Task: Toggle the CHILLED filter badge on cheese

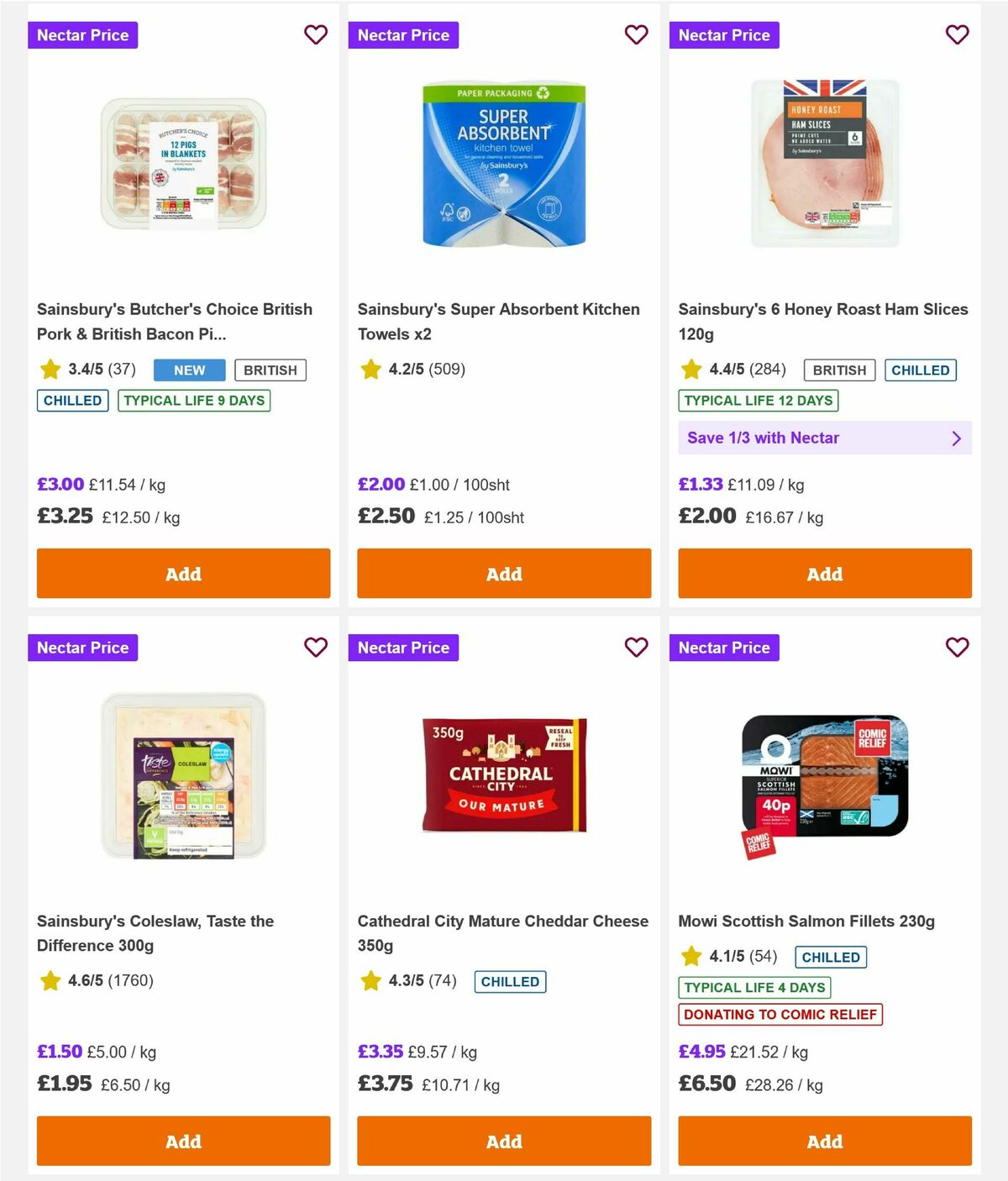Action: tap(510, 981)
